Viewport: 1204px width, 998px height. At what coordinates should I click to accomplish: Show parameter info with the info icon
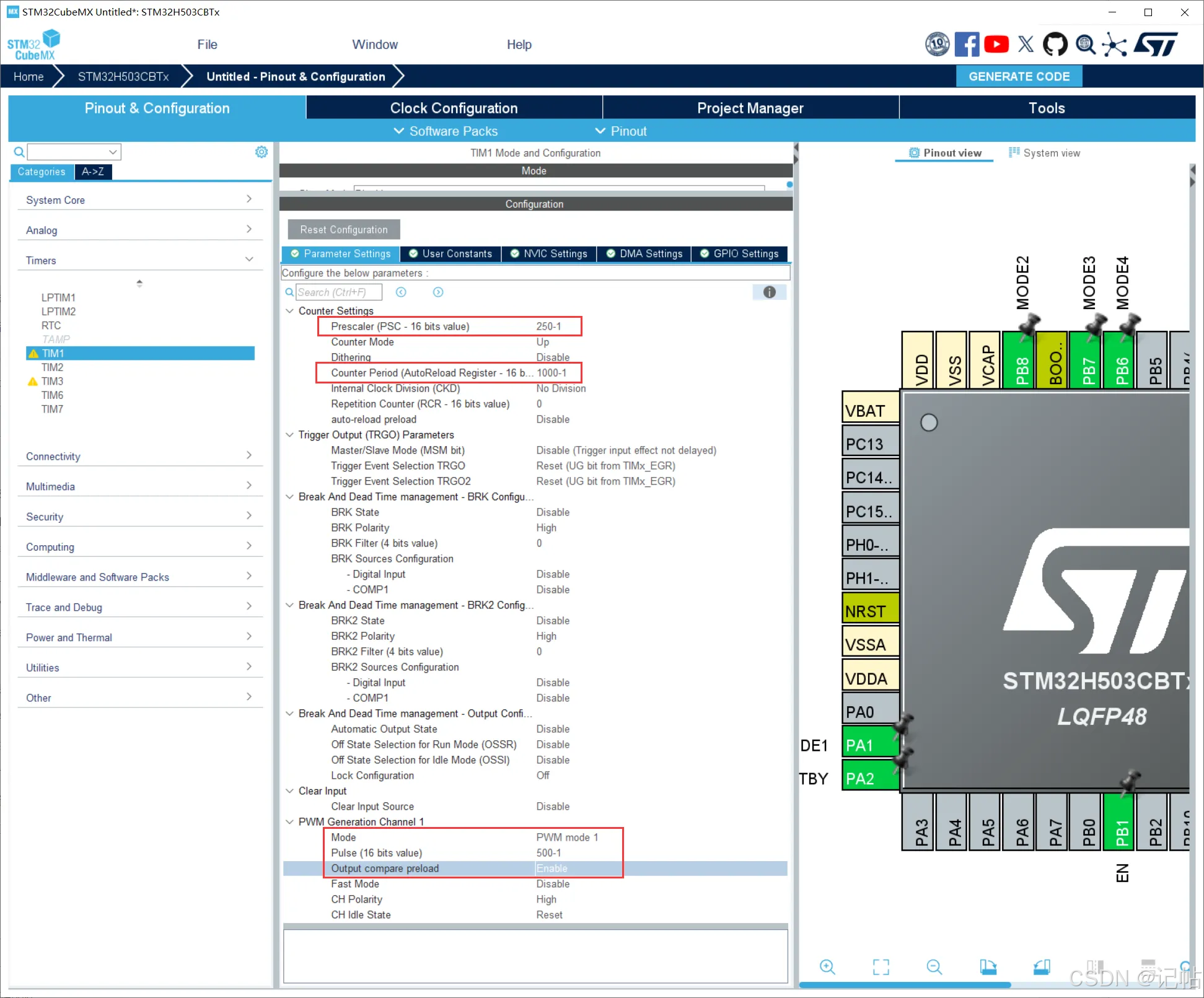[770, 292]
